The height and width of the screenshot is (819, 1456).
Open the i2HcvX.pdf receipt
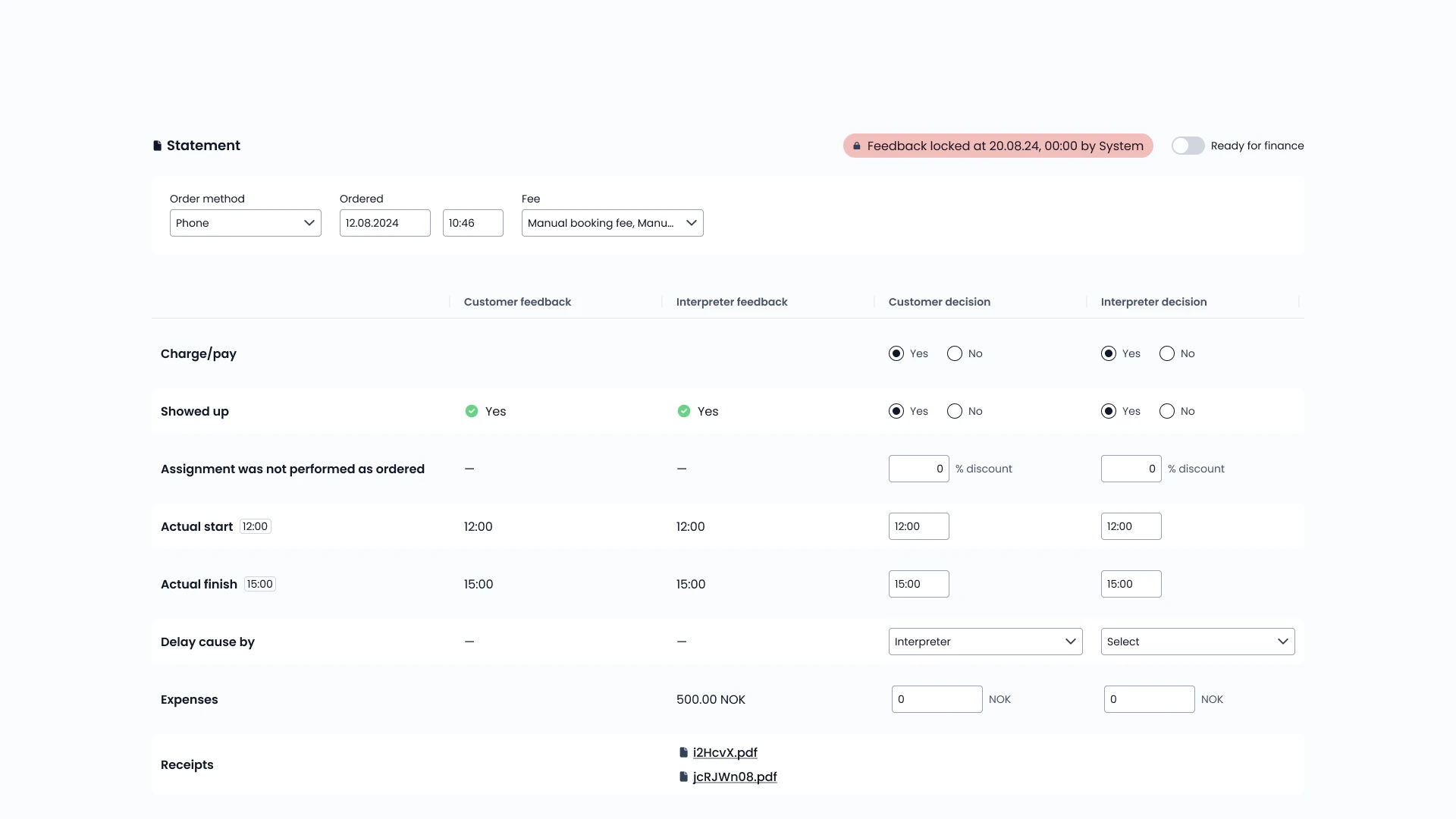tap(725, 752)
